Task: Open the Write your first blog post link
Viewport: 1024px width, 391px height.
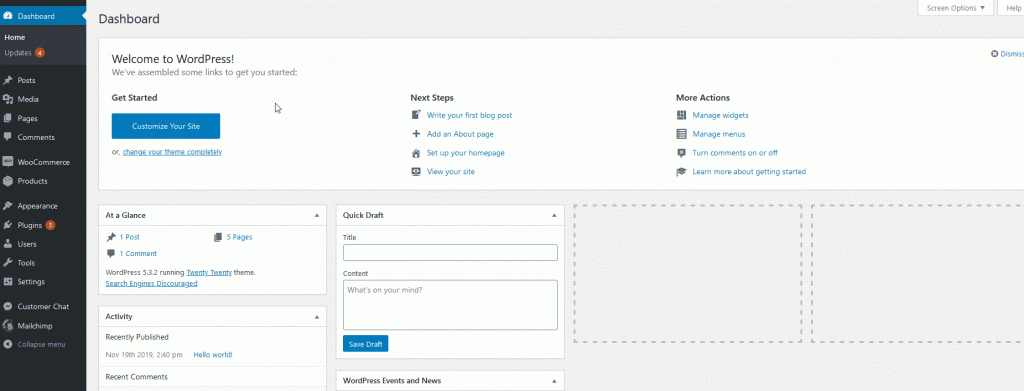Action: 469,115
